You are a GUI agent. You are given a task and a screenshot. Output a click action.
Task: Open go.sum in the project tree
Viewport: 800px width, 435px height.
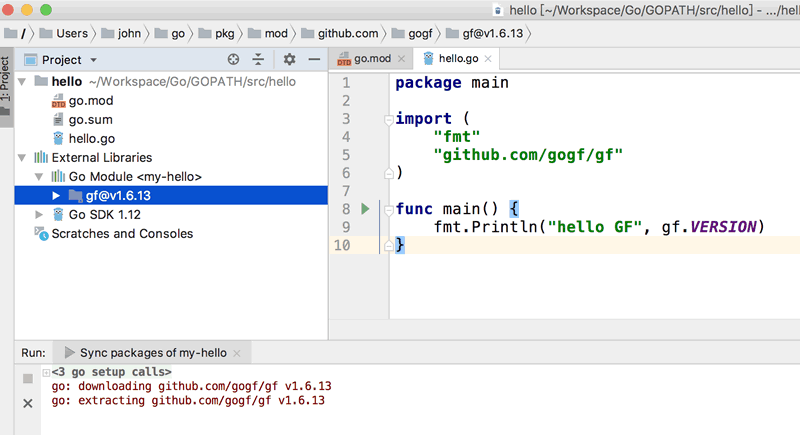coord(90,119)
